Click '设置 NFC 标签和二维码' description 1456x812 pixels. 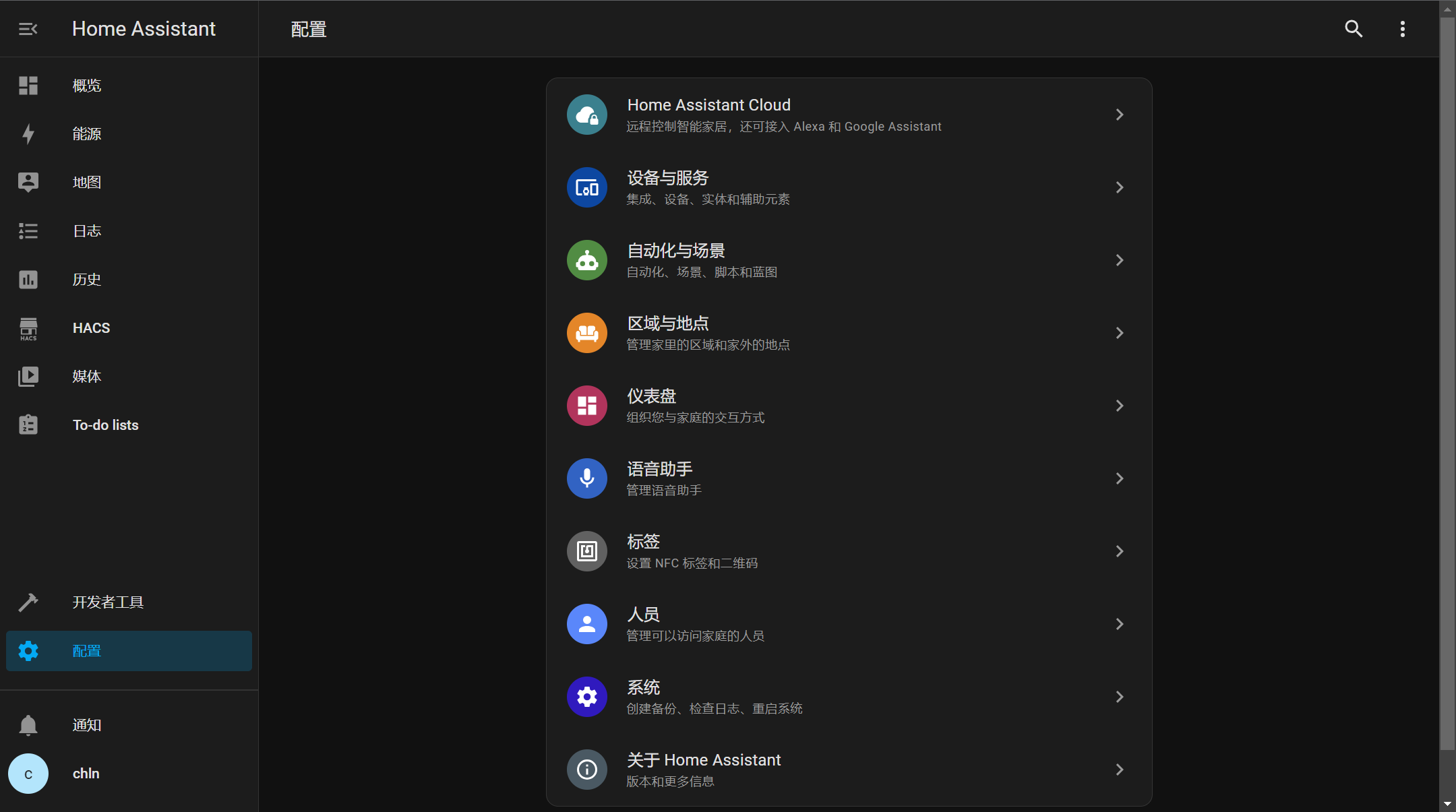coord(692,563)
